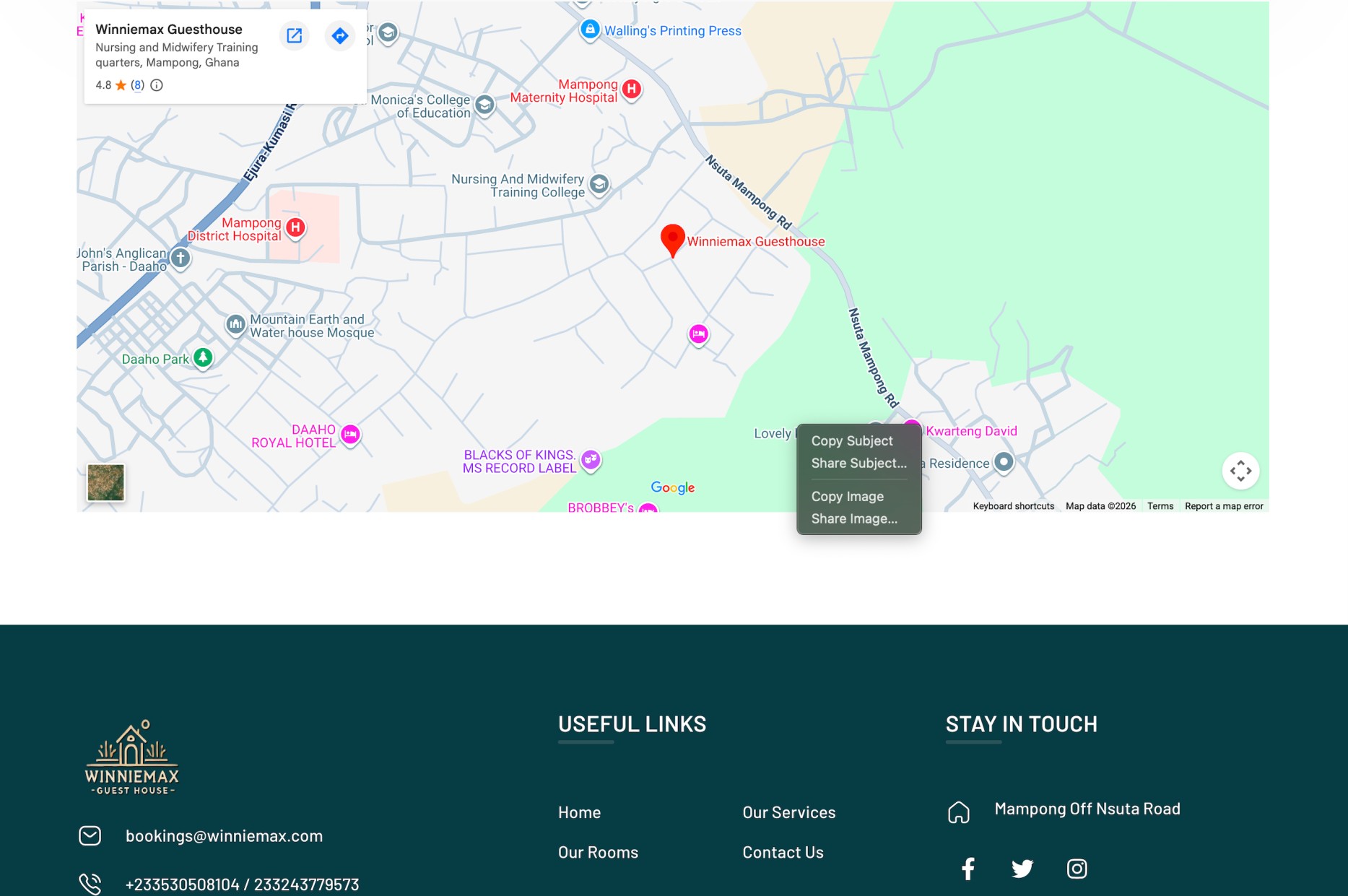
Task: Click Mampong District Hospital H marker
Action: point(295,228)
